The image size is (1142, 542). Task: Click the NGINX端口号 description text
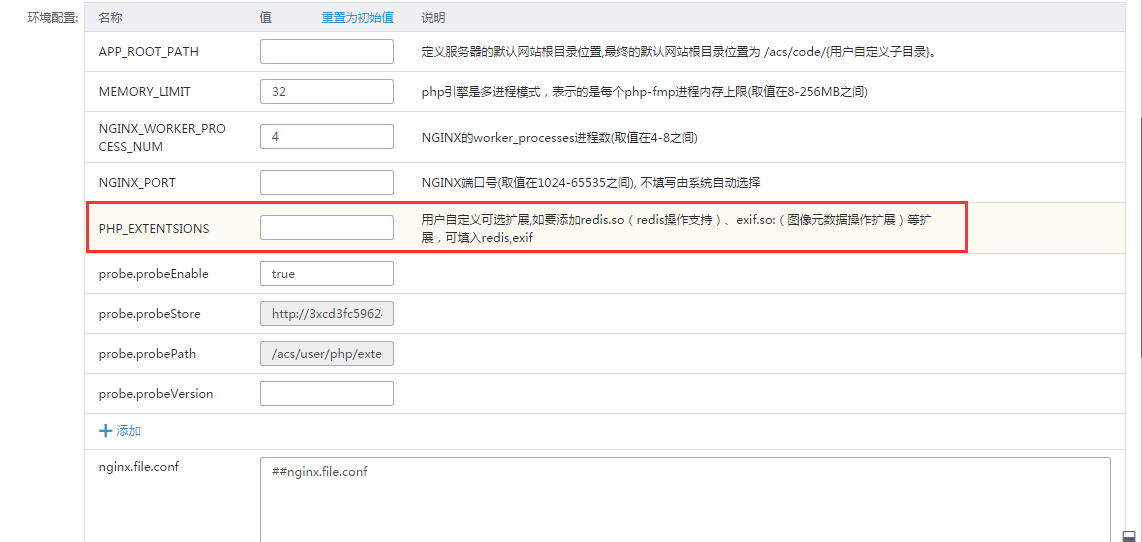(591, 183)
